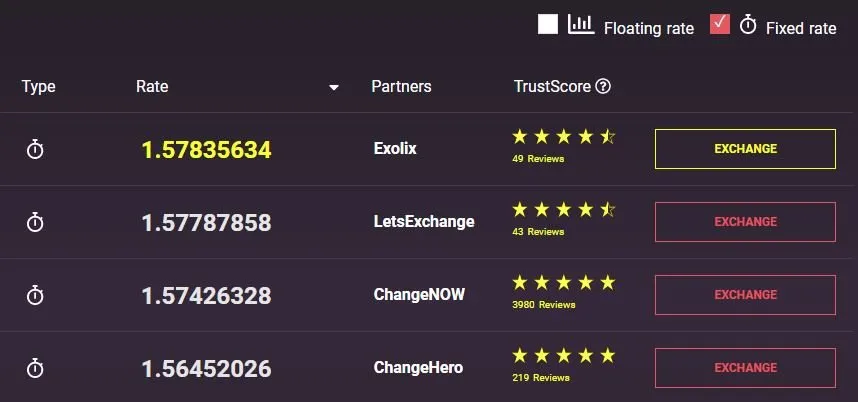Click EXCHANGE button for ChangeHero
This screenshot has height=402, width=858.
point(745,368)
